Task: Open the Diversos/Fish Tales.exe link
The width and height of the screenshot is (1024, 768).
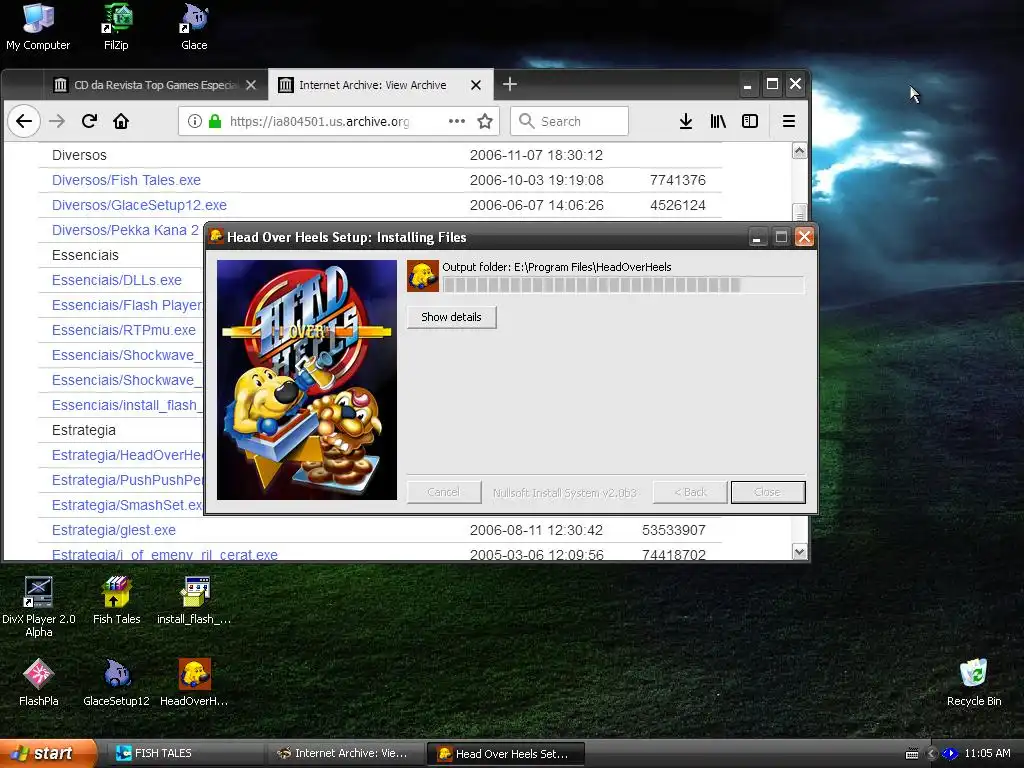Action: click(126, 180)
